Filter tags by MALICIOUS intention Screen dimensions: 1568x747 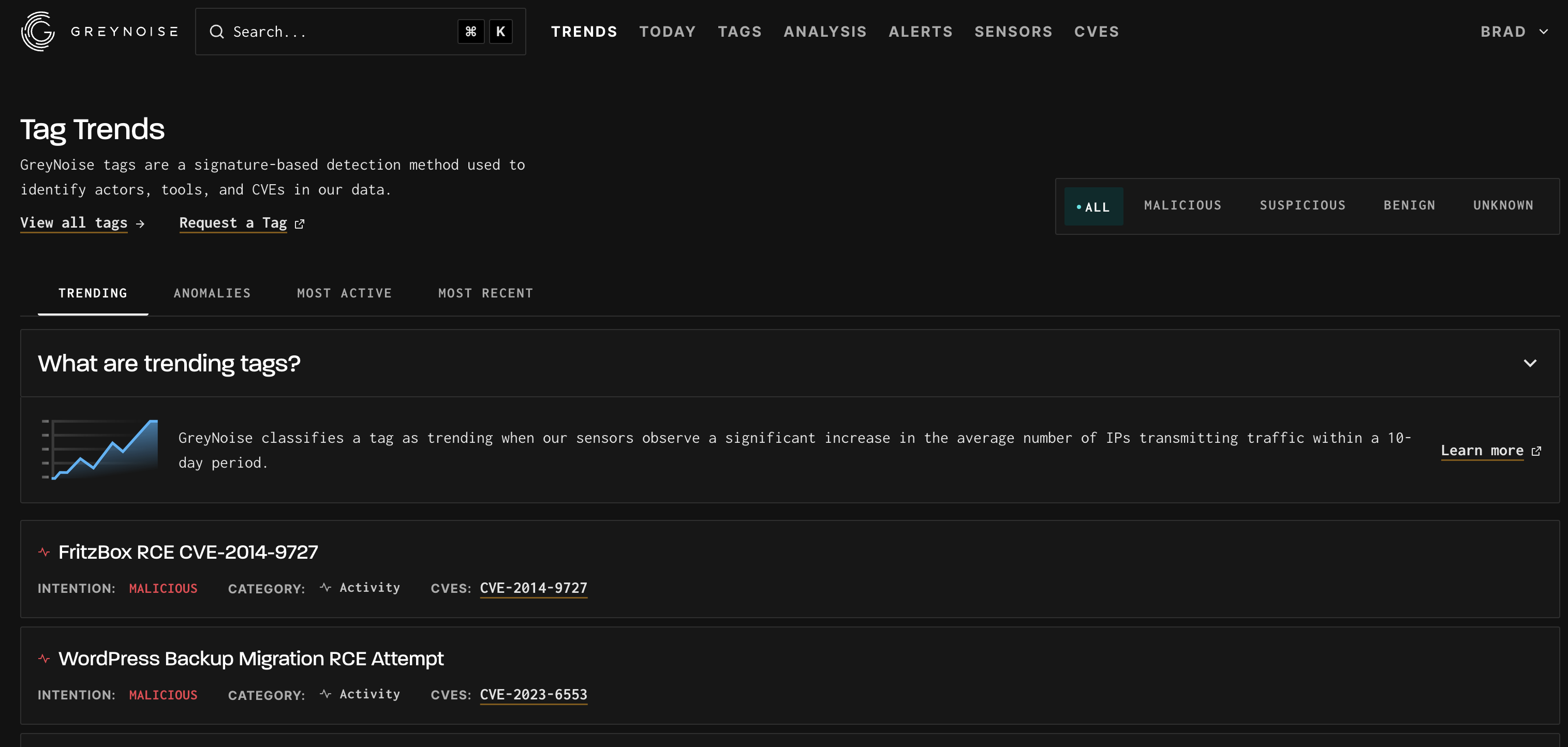pyautogui.click(x=1182, y=205)
